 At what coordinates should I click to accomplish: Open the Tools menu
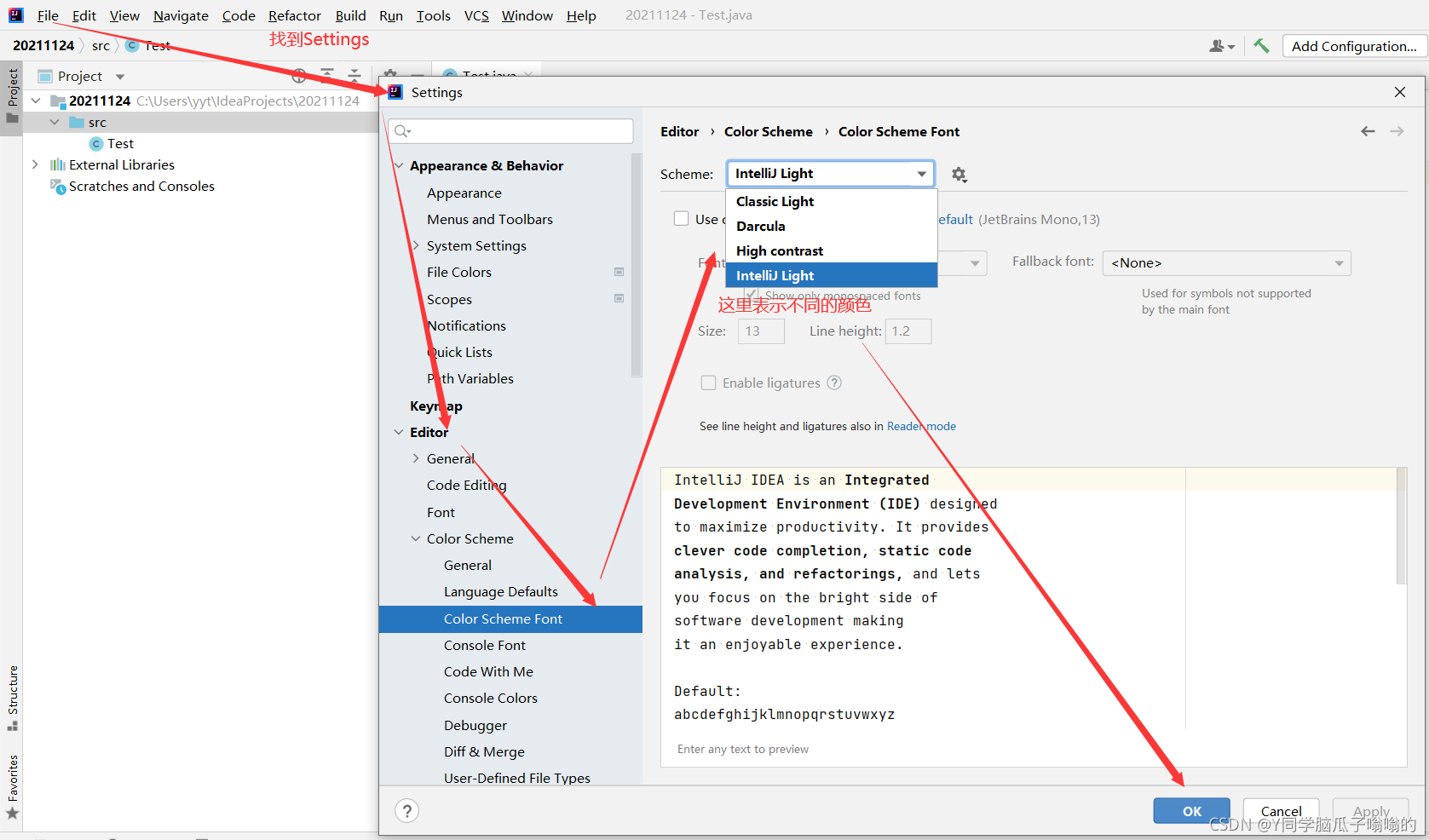[x=433, y=15]
